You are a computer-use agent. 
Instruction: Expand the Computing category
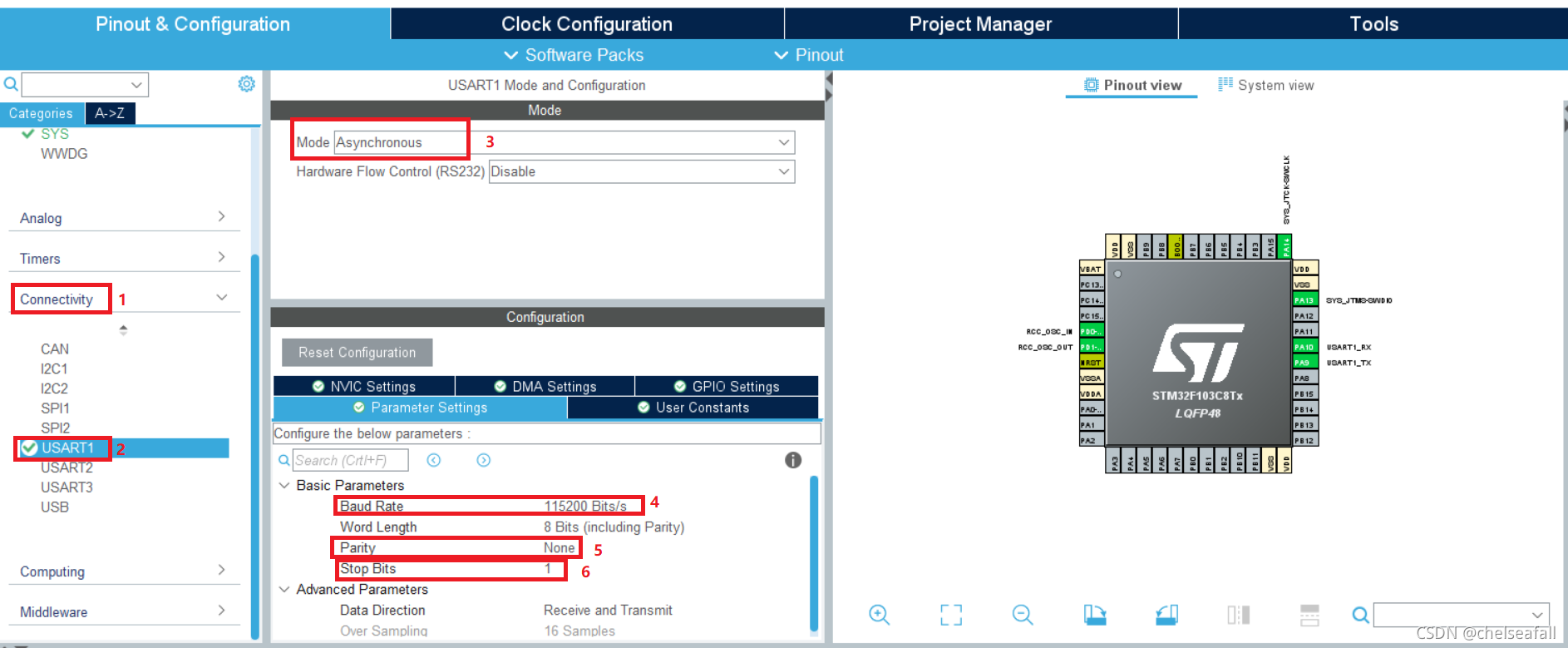click(x=221, y=570)
